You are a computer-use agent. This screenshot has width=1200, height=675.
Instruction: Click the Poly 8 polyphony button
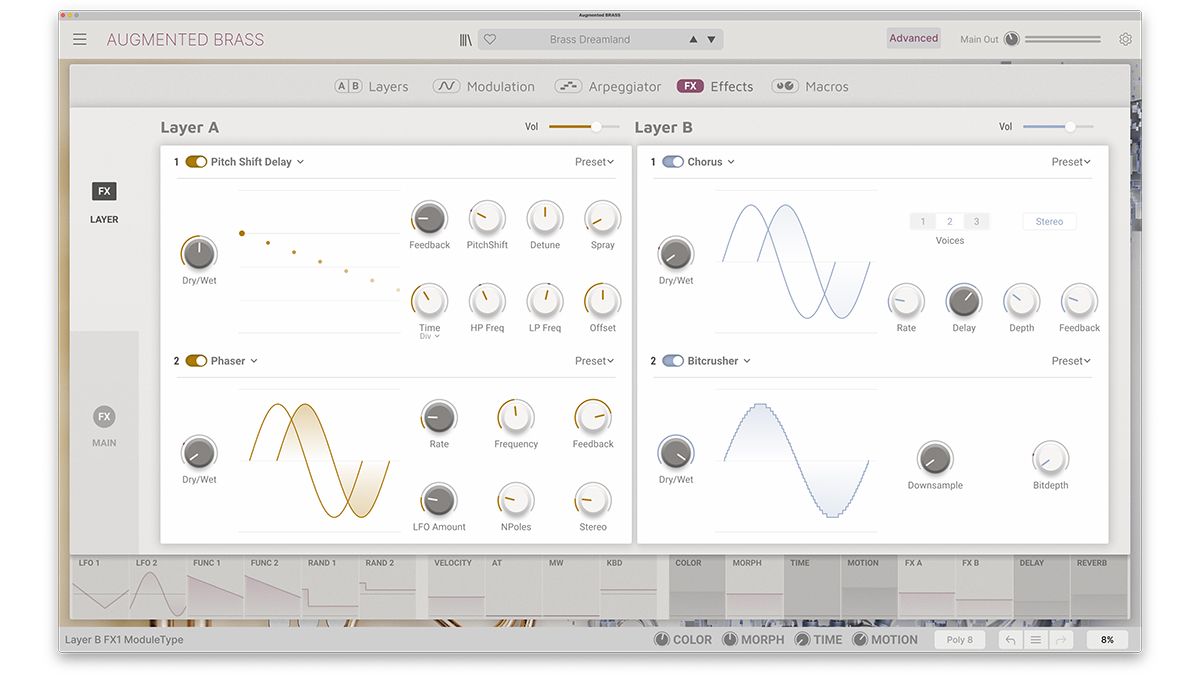coord(959,640)
